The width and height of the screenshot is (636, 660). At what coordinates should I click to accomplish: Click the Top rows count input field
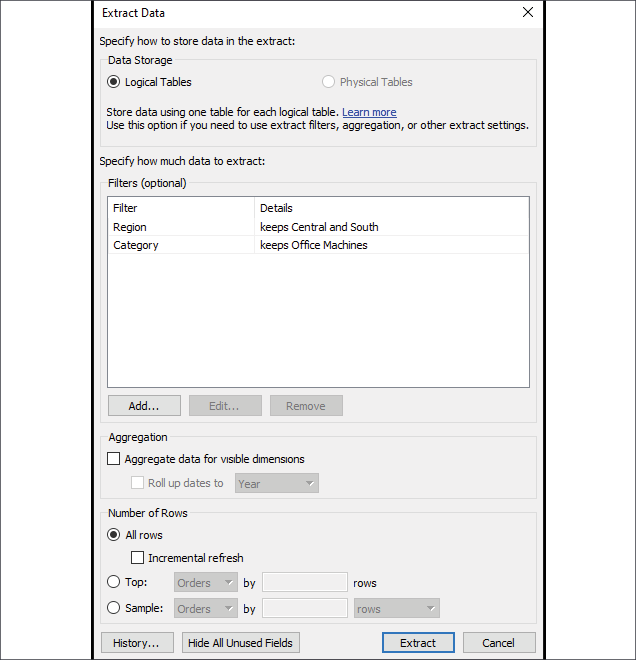click(305, 583)
